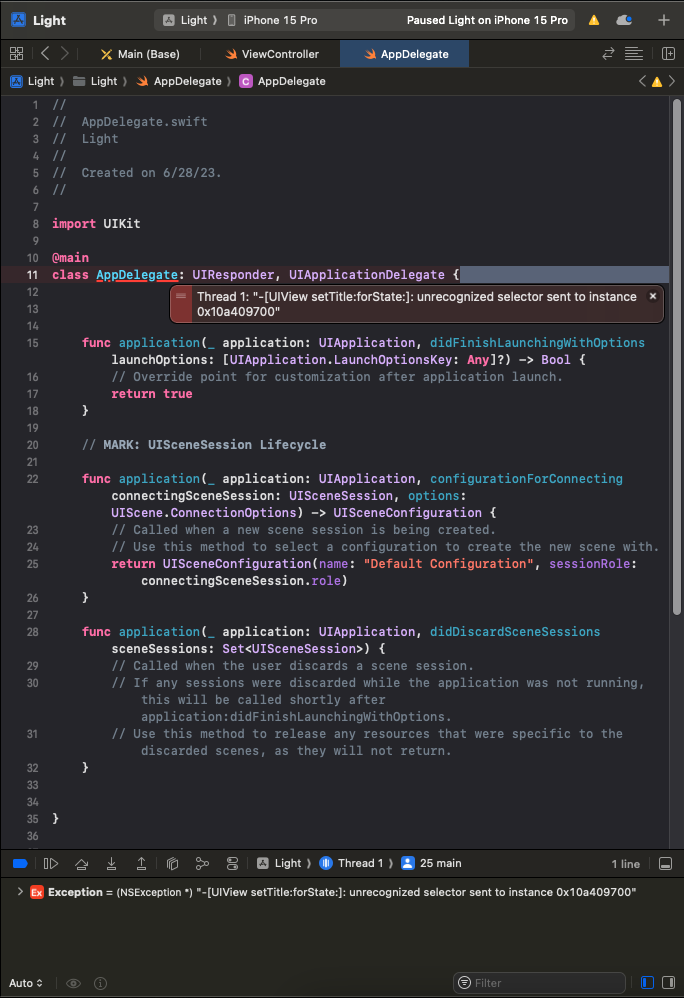
Task: Switch to the ViewController tab
Action: 272,54
